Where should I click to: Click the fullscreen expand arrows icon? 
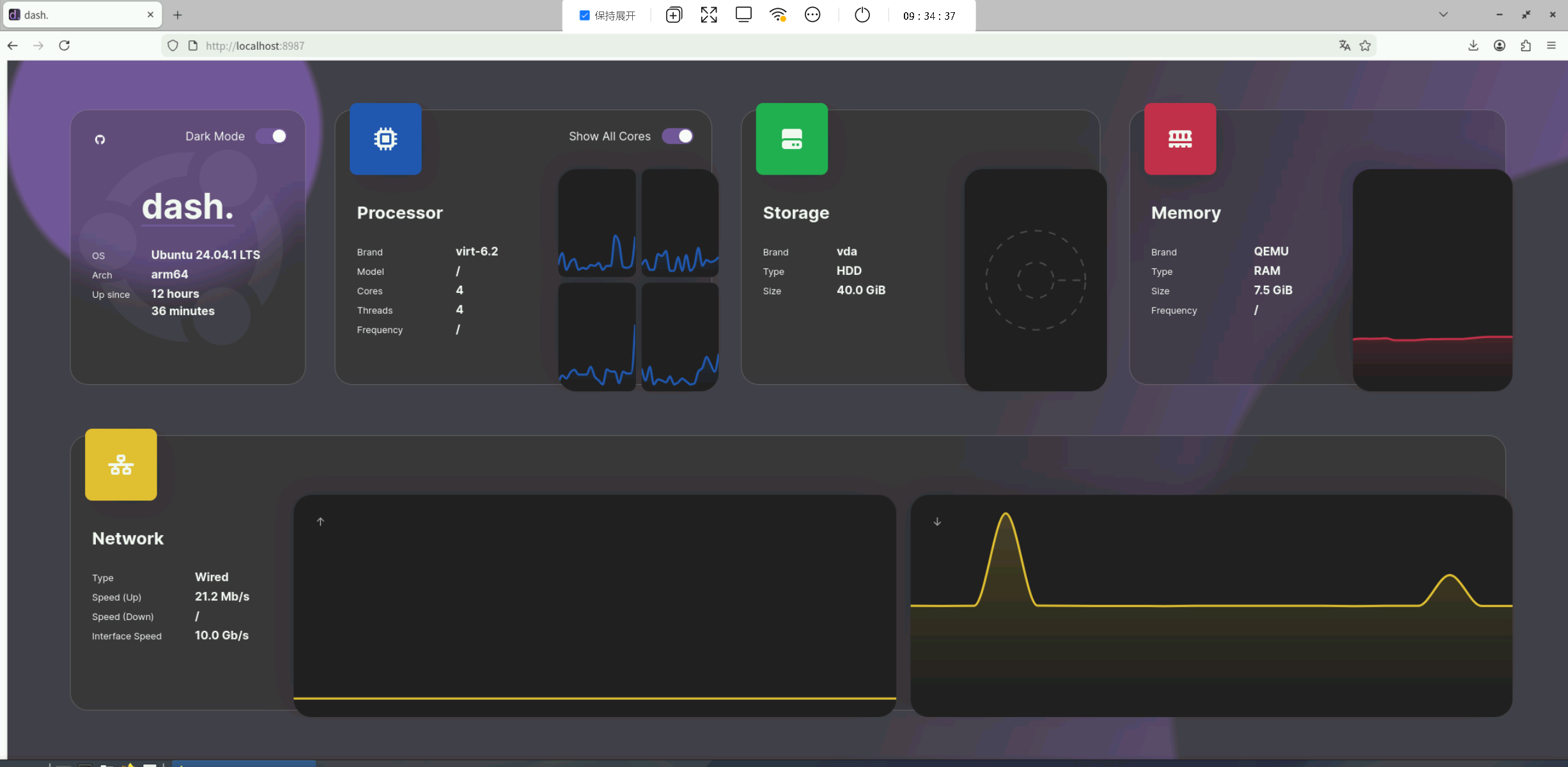[708, 15]
